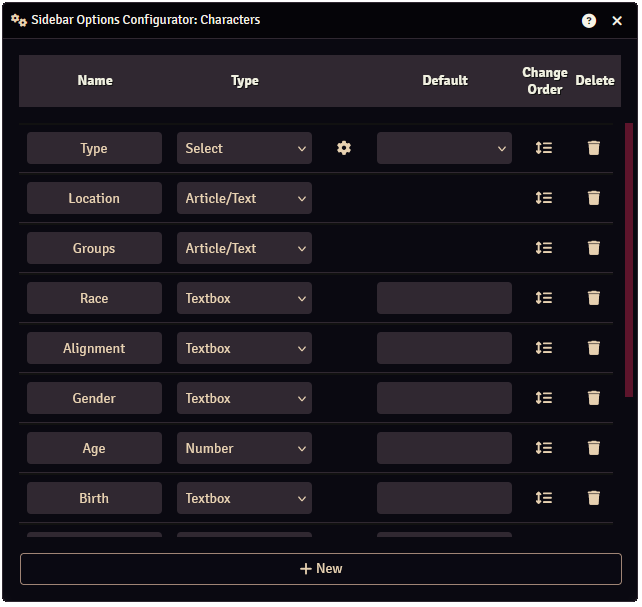Click the Default column header

[445, 81]
